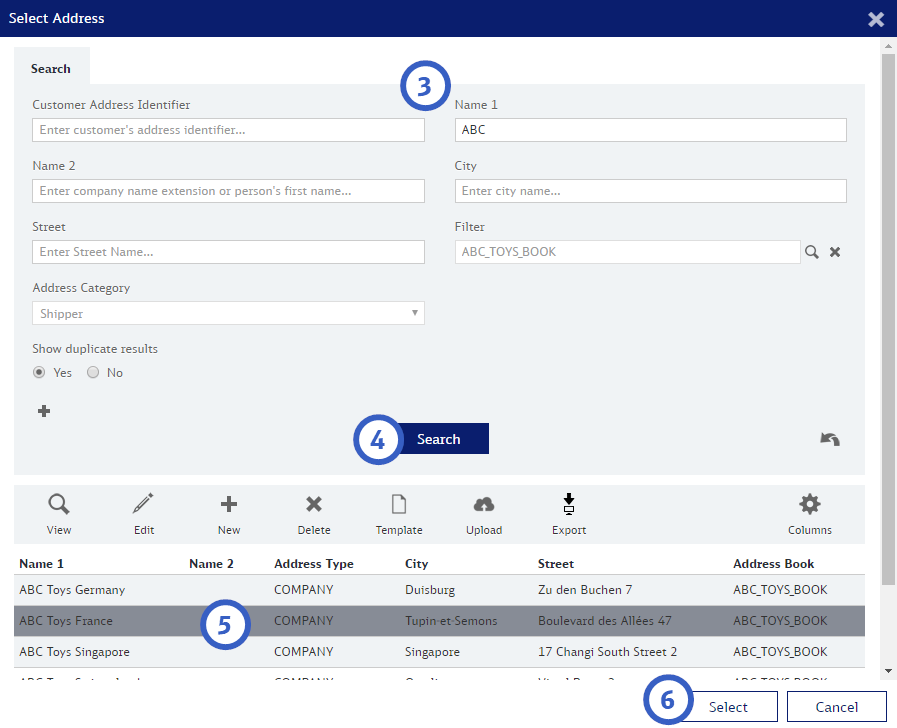This screenshot has height=728, width=897.
Task: Sort by the Address Type column header
Action: click(313, 564)
